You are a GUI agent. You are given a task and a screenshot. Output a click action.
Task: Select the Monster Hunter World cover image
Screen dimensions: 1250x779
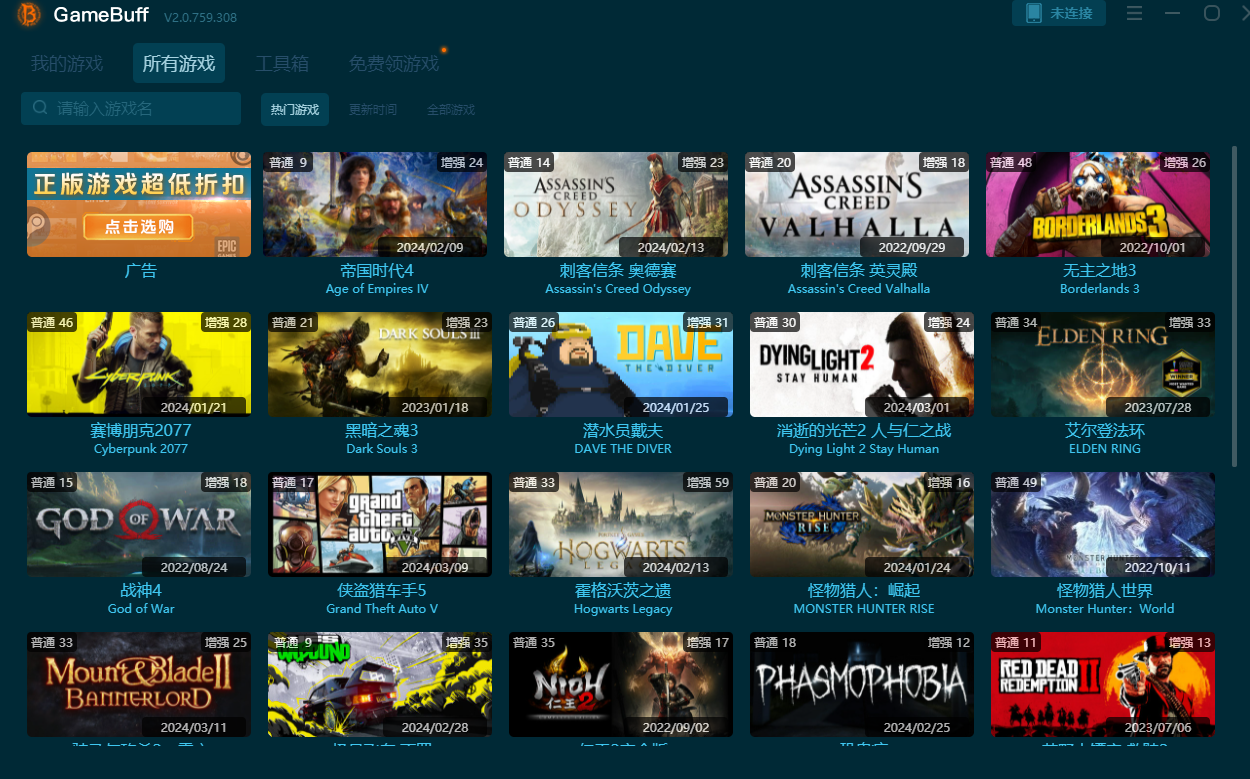(x=1103, y=525)
